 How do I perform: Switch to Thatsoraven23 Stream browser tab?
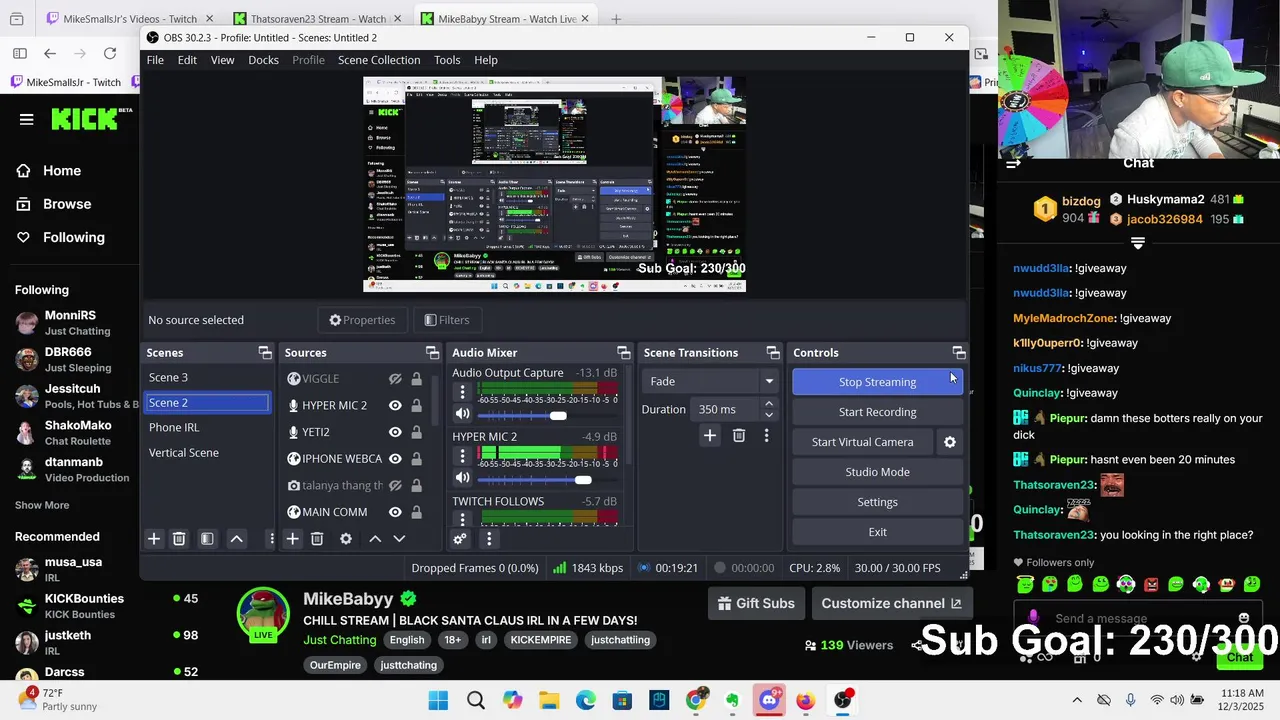coord(318,19)
